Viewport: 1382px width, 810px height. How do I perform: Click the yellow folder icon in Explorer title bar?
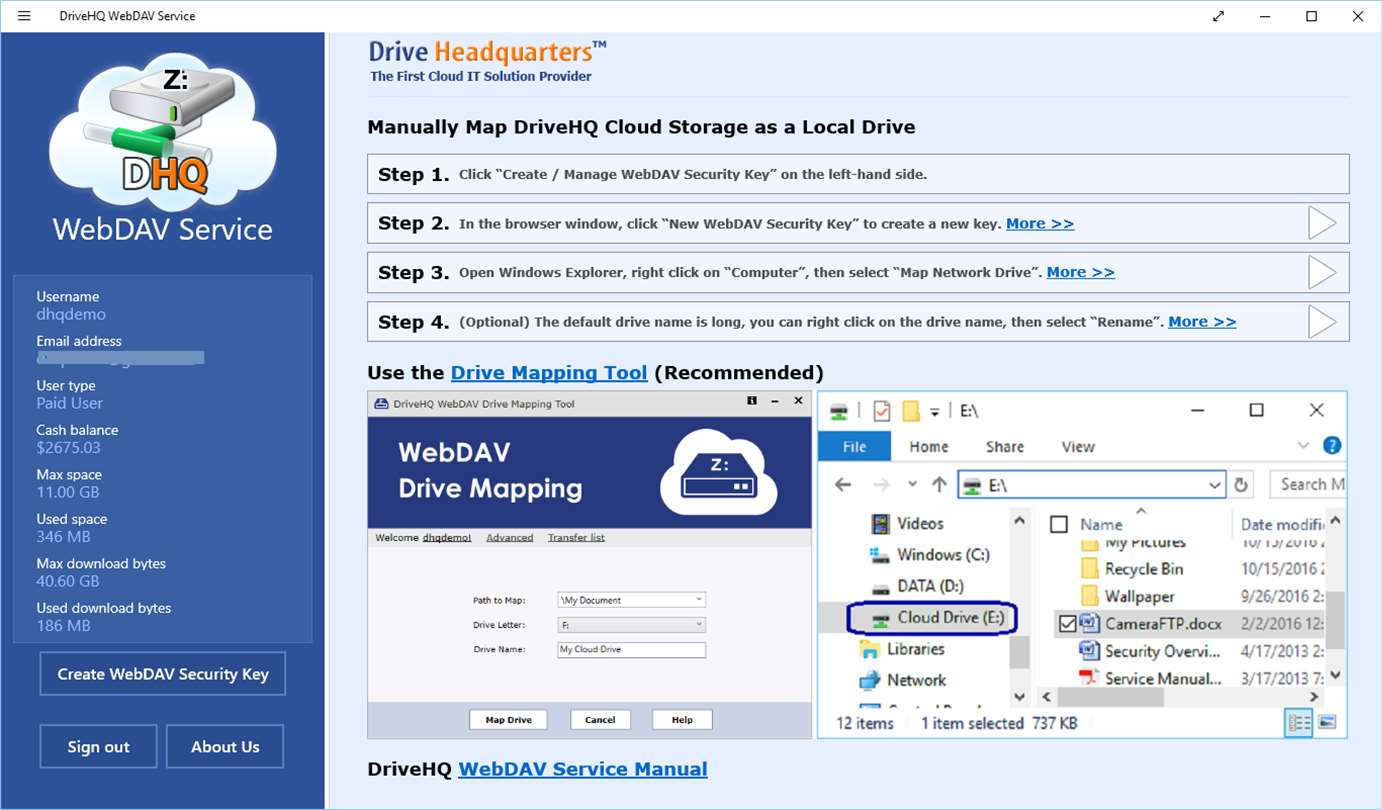(x=910, y=411)
